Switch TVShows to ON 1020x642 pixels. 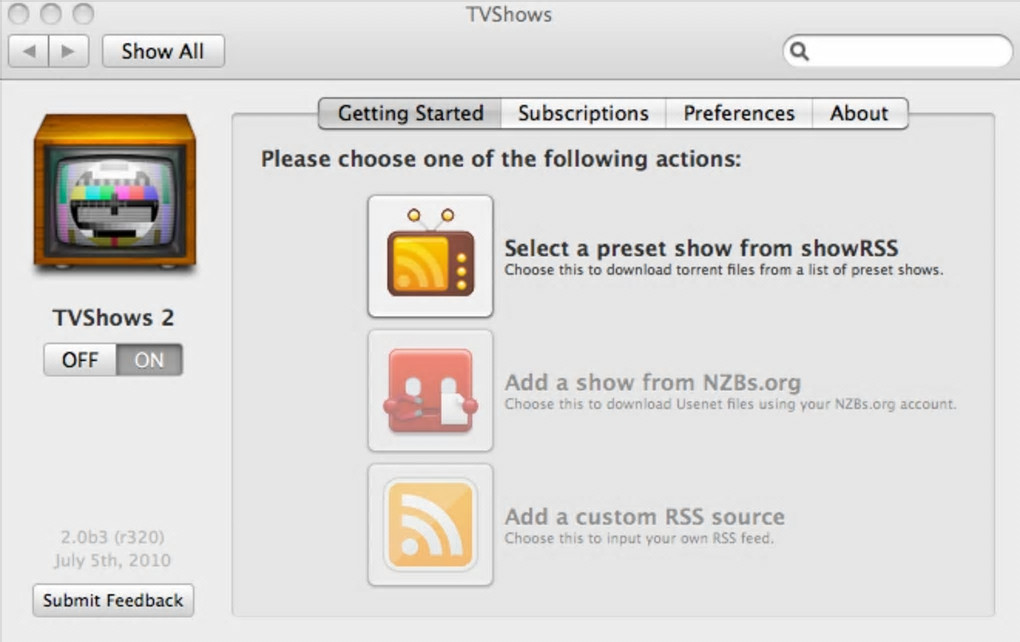149,360
